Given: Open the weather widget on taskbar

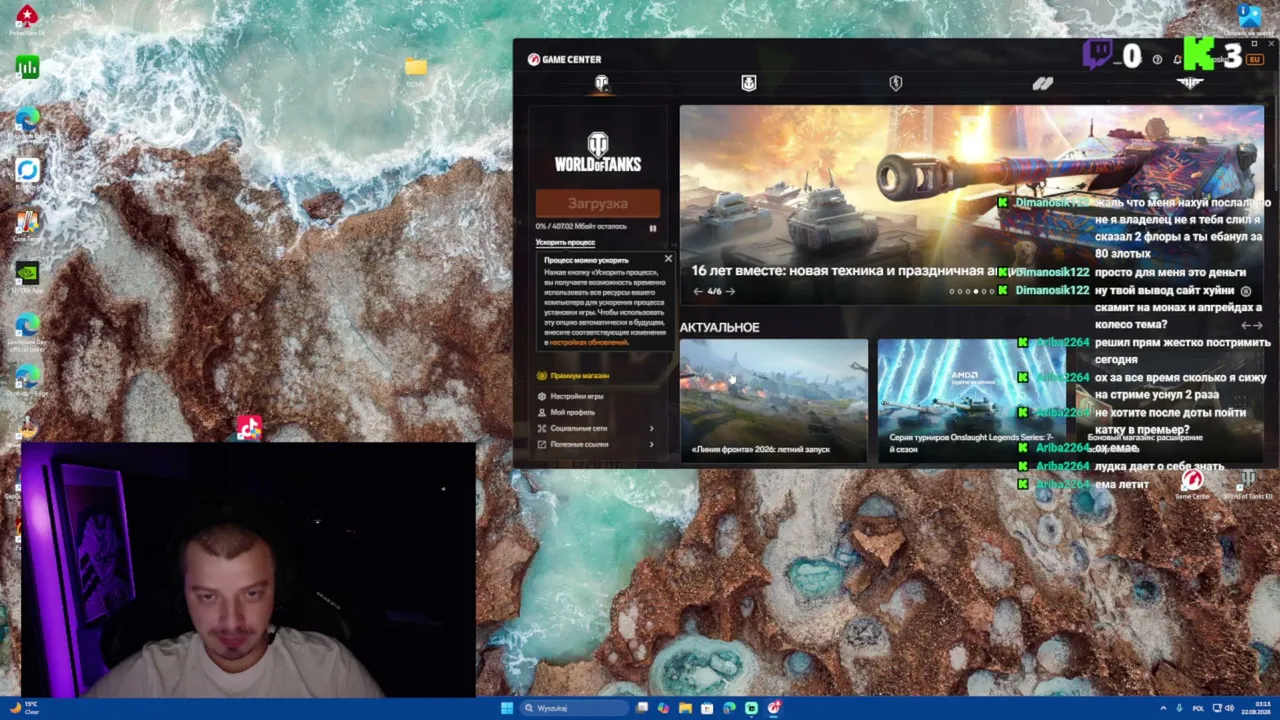Looking at the screenshot, I should [x=24, y=708].
